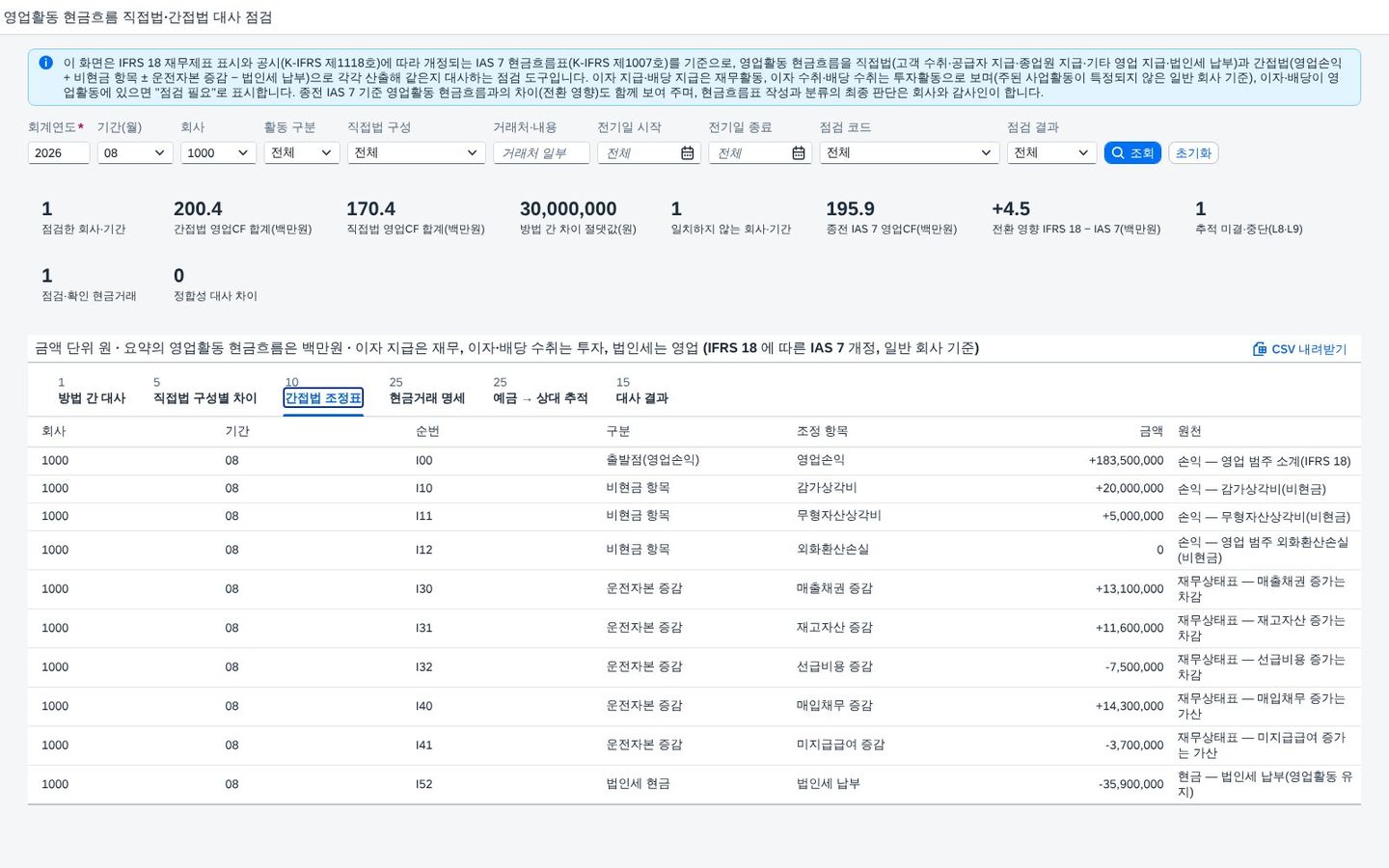Viewport: 1389px width, 868px height.
Task: Click the 금액 column header
Action: (1151, 431)
